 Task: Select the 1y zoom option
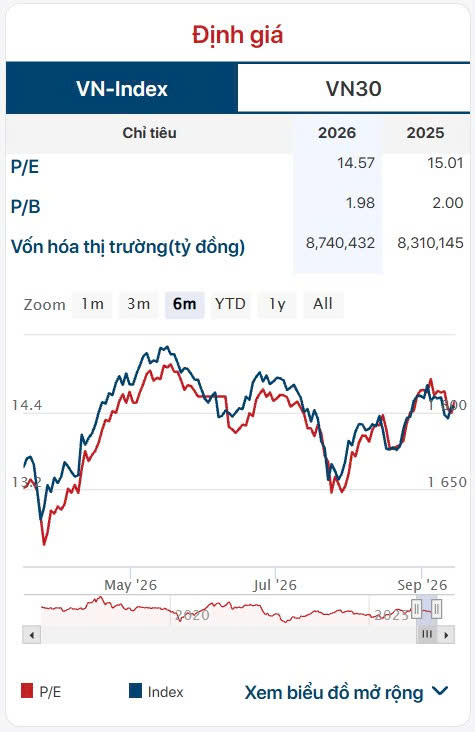coord(276,304)
